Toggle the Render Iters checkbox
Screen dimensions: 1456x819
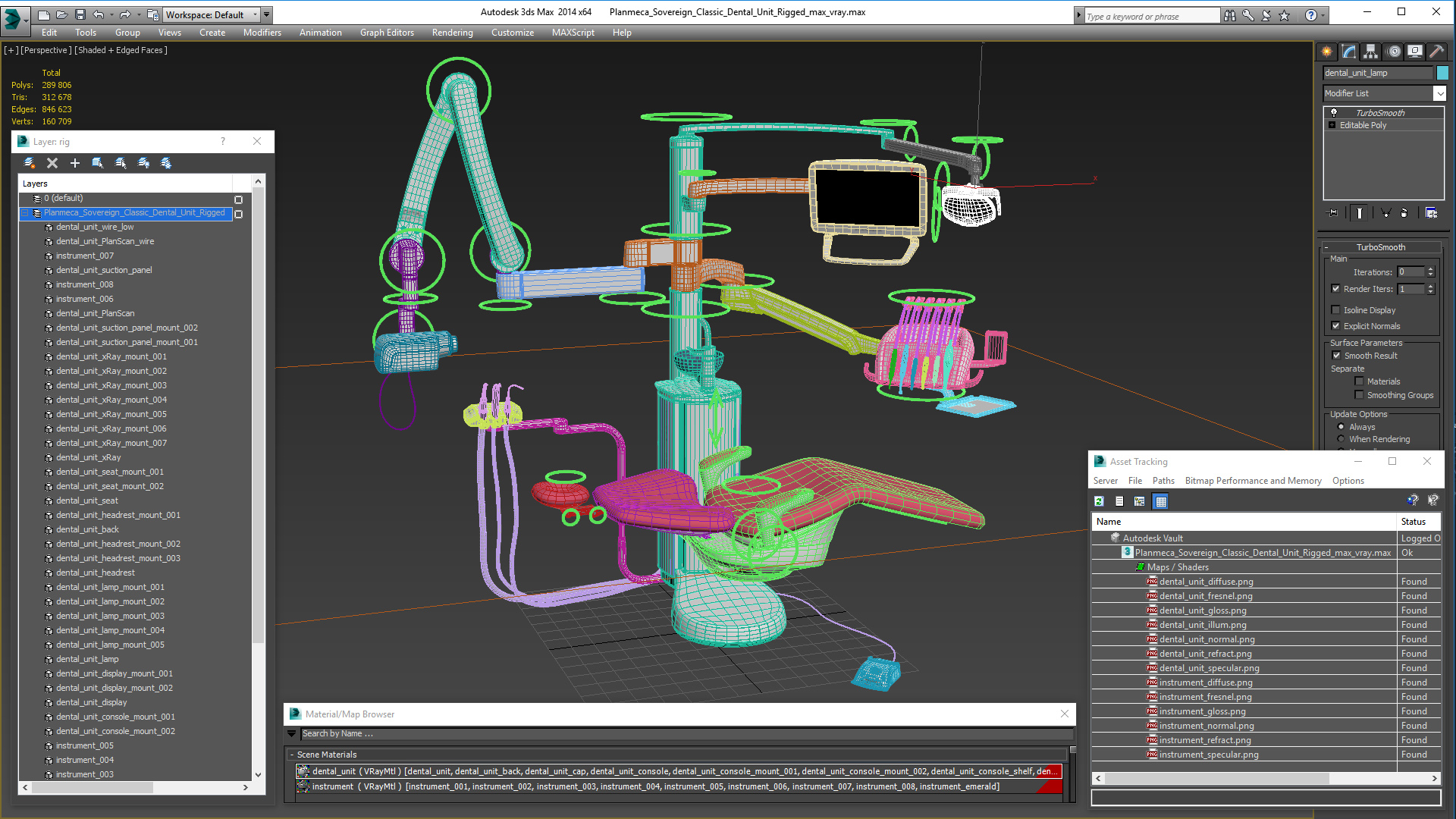point(1336,289)
